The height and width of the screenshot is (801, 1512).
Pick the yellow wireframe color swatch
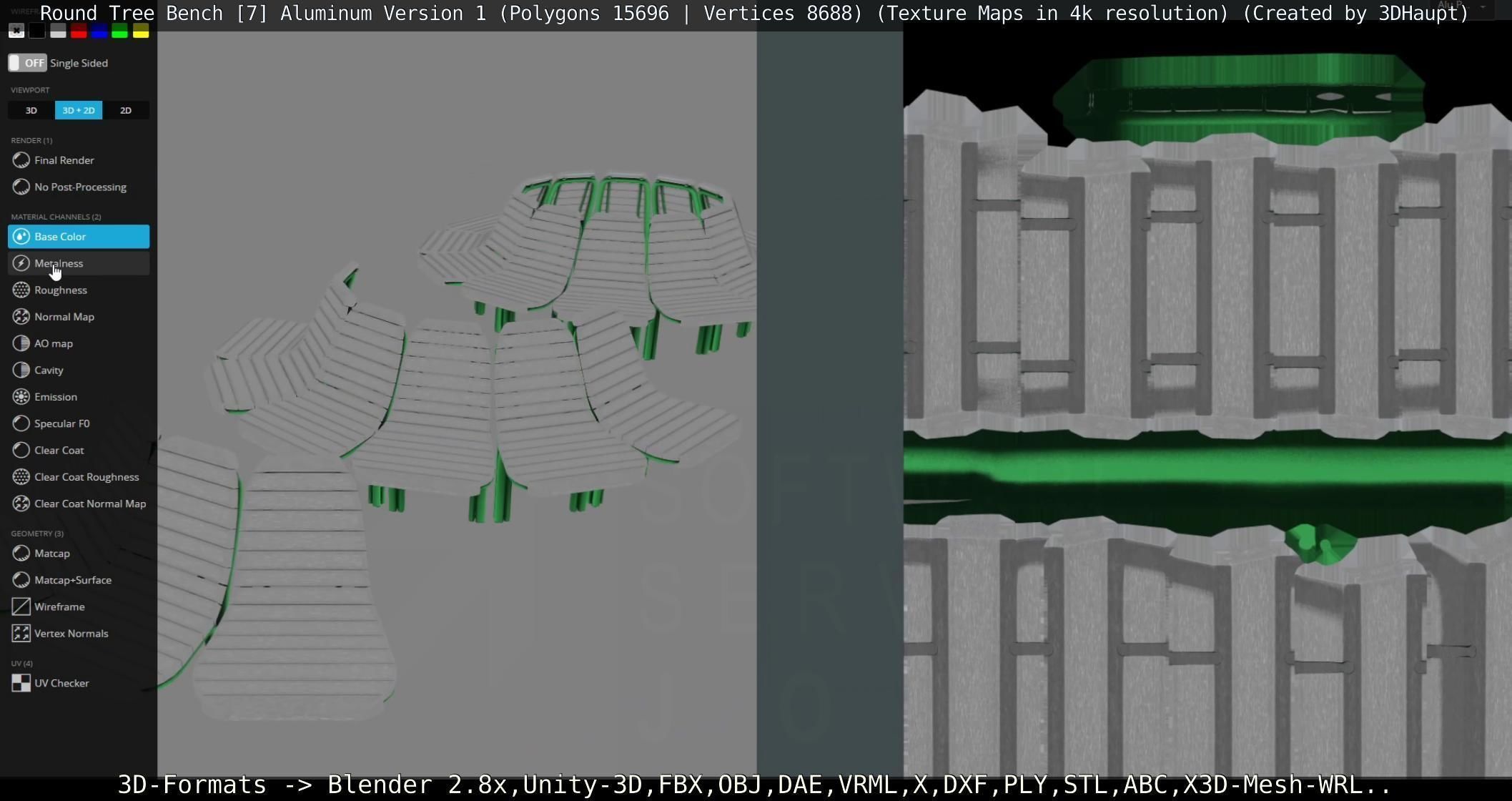coord(141,31)
